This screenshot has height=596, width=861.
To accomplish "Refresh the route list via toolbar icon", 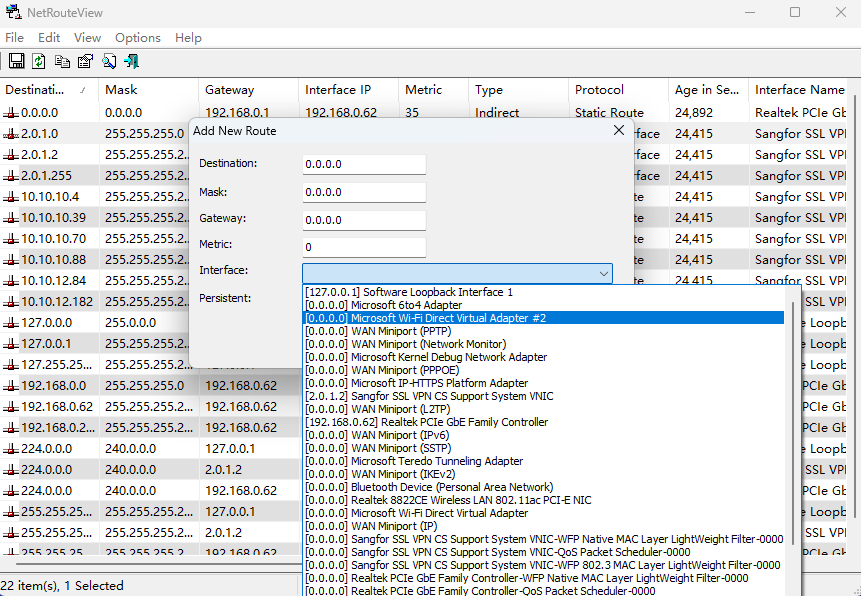I will (39, 61).
